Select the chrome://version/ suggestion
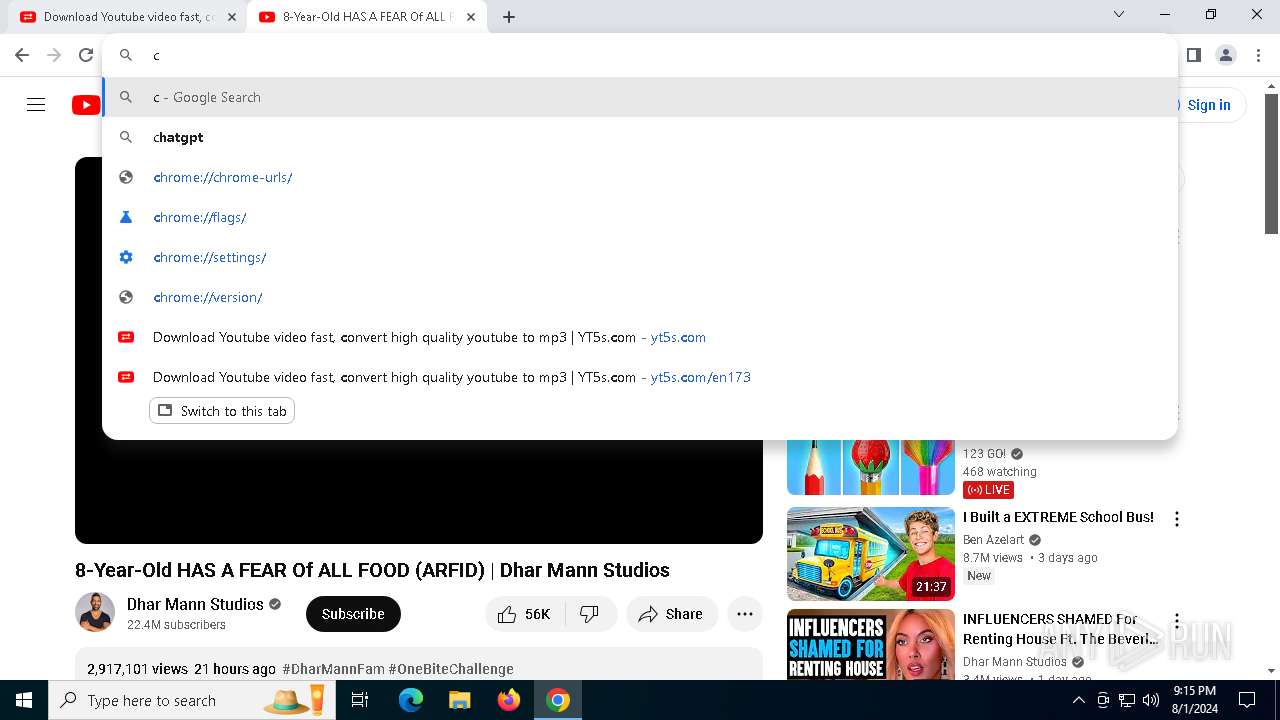Viewport: 1280px width, 720px height. (x=640, y=297)
